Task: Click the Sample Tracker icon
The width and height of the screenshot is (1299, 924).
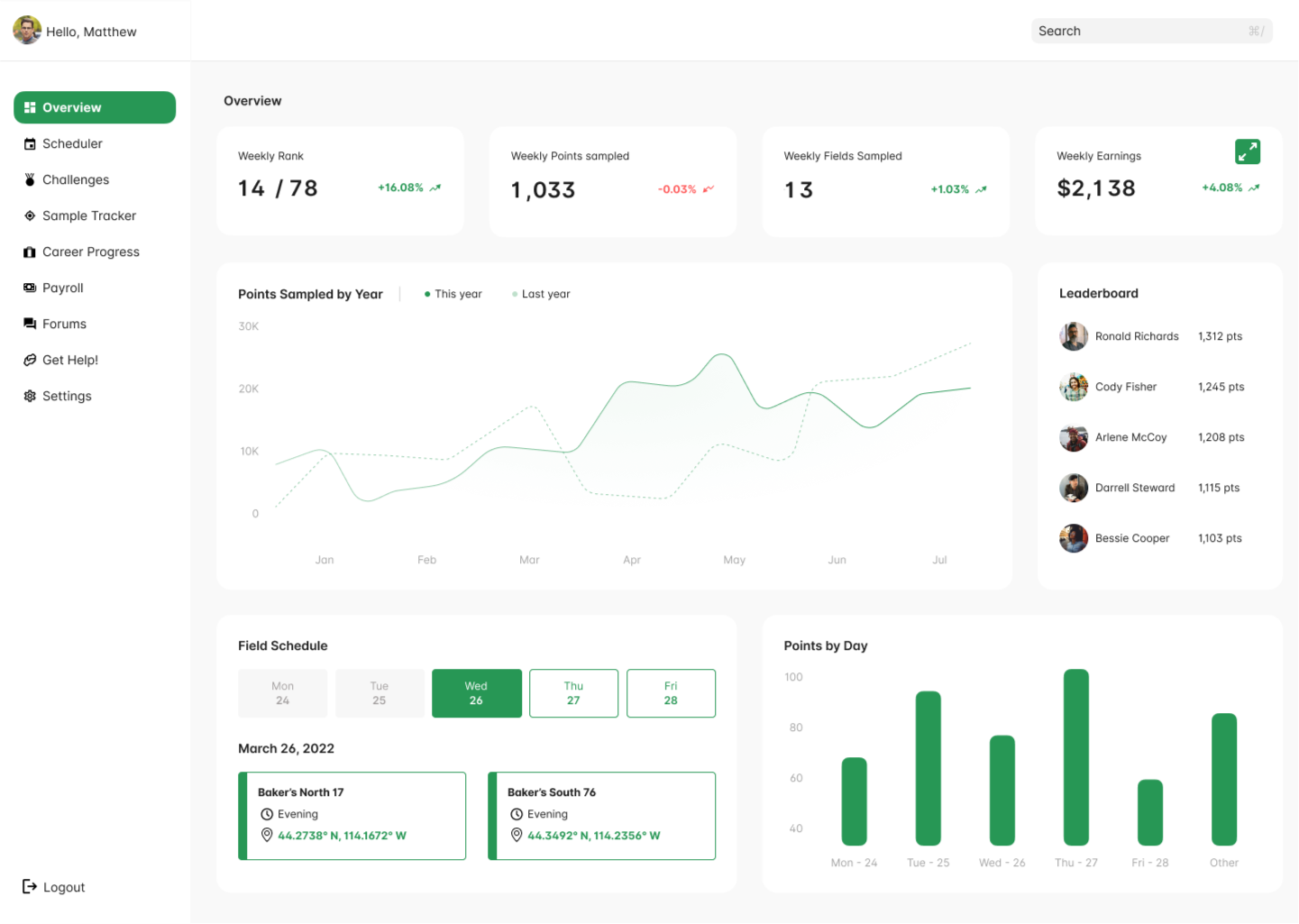Action: pyautogui.click(x=30, y=215)
